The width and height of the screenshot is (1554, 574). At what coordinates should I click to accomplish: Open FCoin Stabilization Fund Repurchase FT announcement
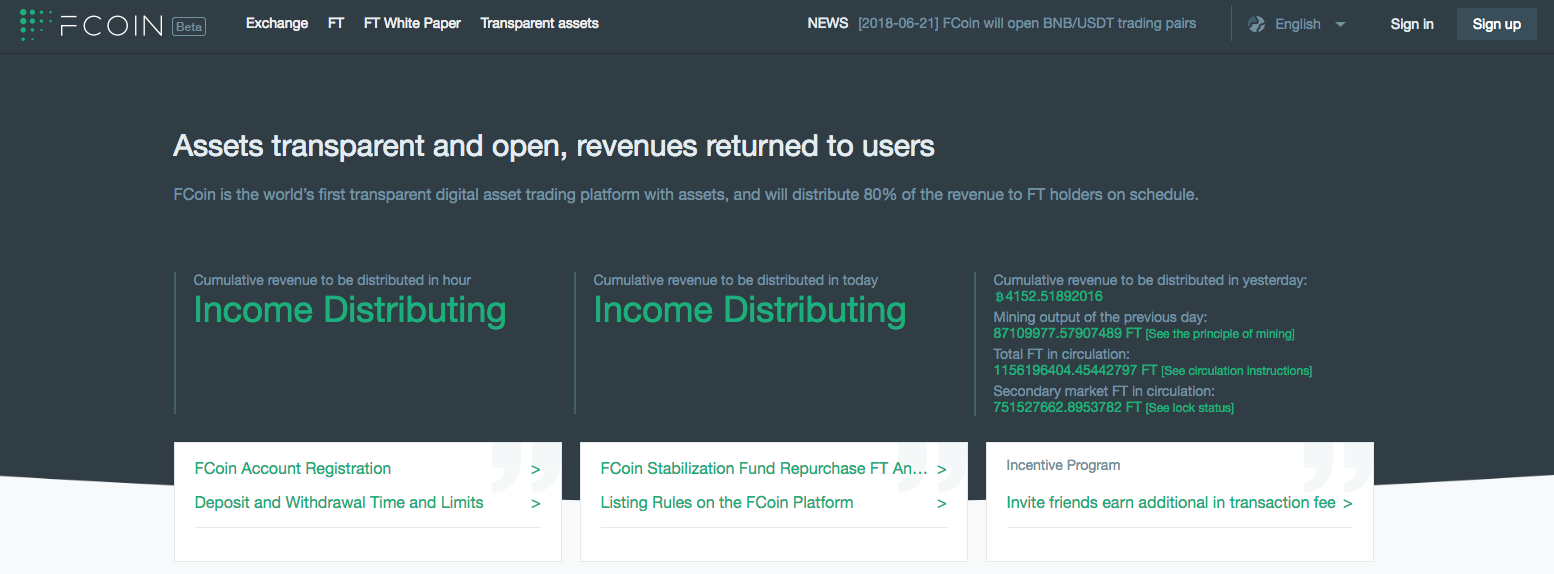point(765,468)
